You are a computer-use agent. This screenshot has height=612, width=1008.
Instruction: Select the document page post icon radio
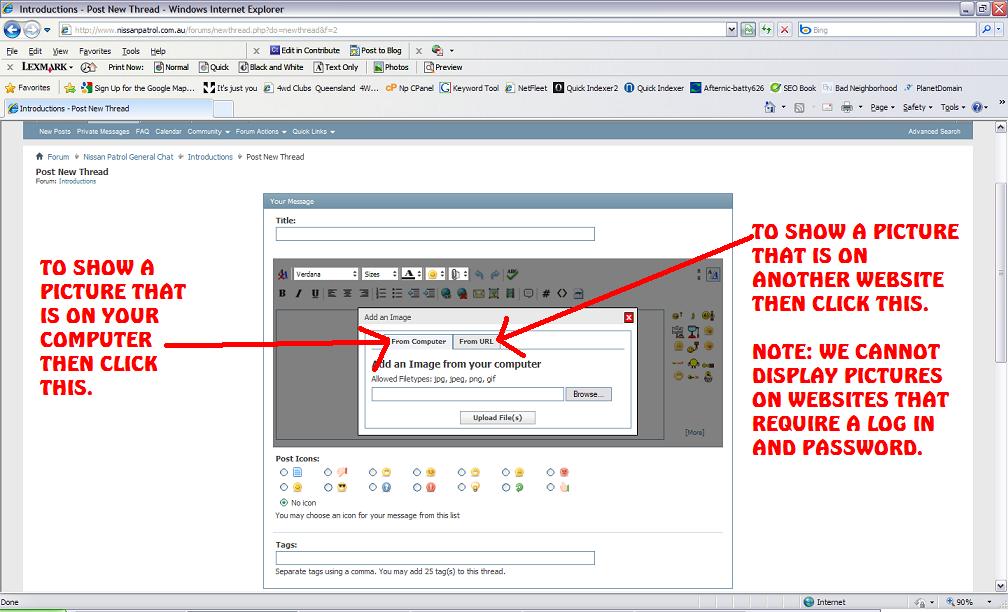pos(284,472)
